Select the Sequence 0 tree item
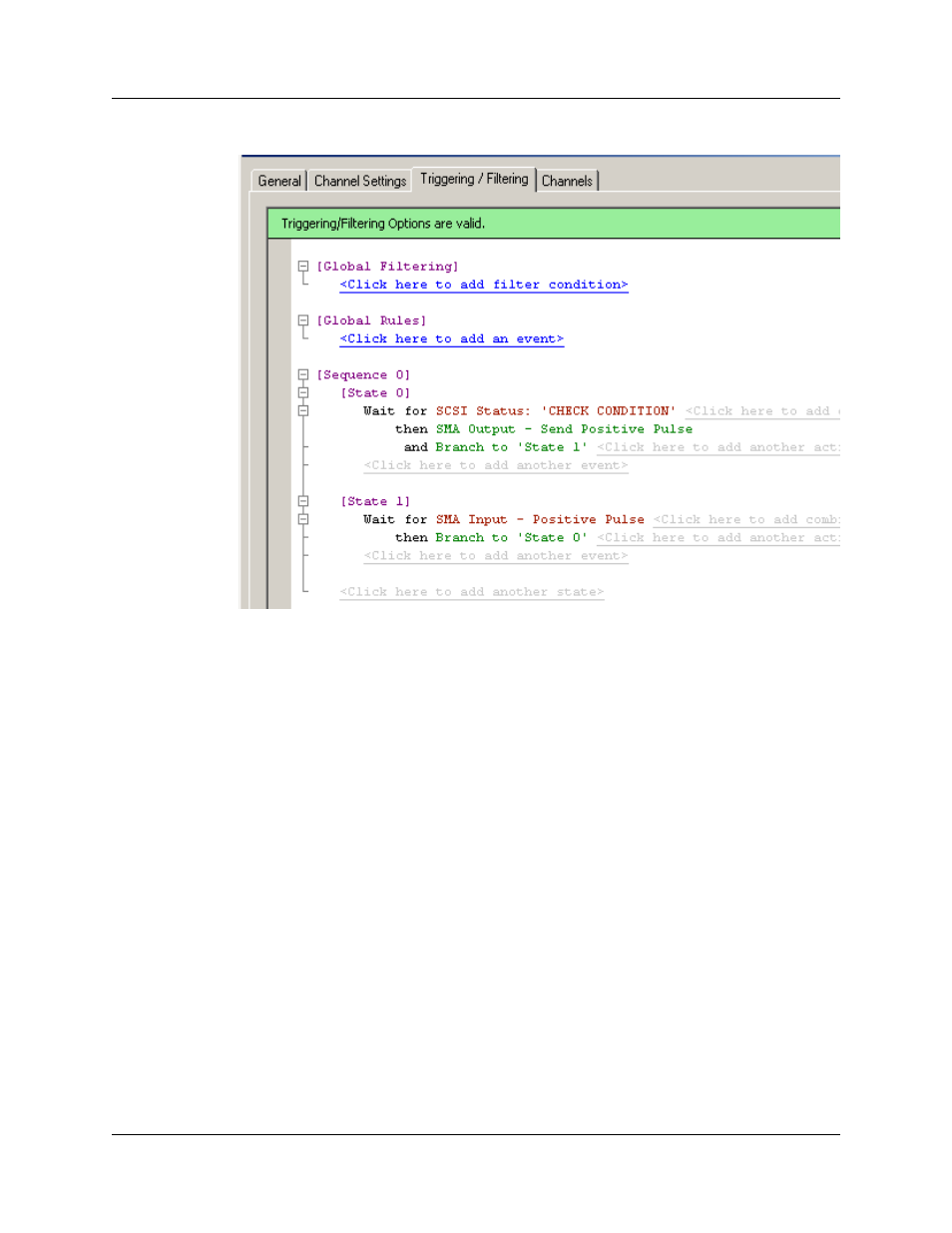This screenshot has width=952, height=1233. click(363, 375)
